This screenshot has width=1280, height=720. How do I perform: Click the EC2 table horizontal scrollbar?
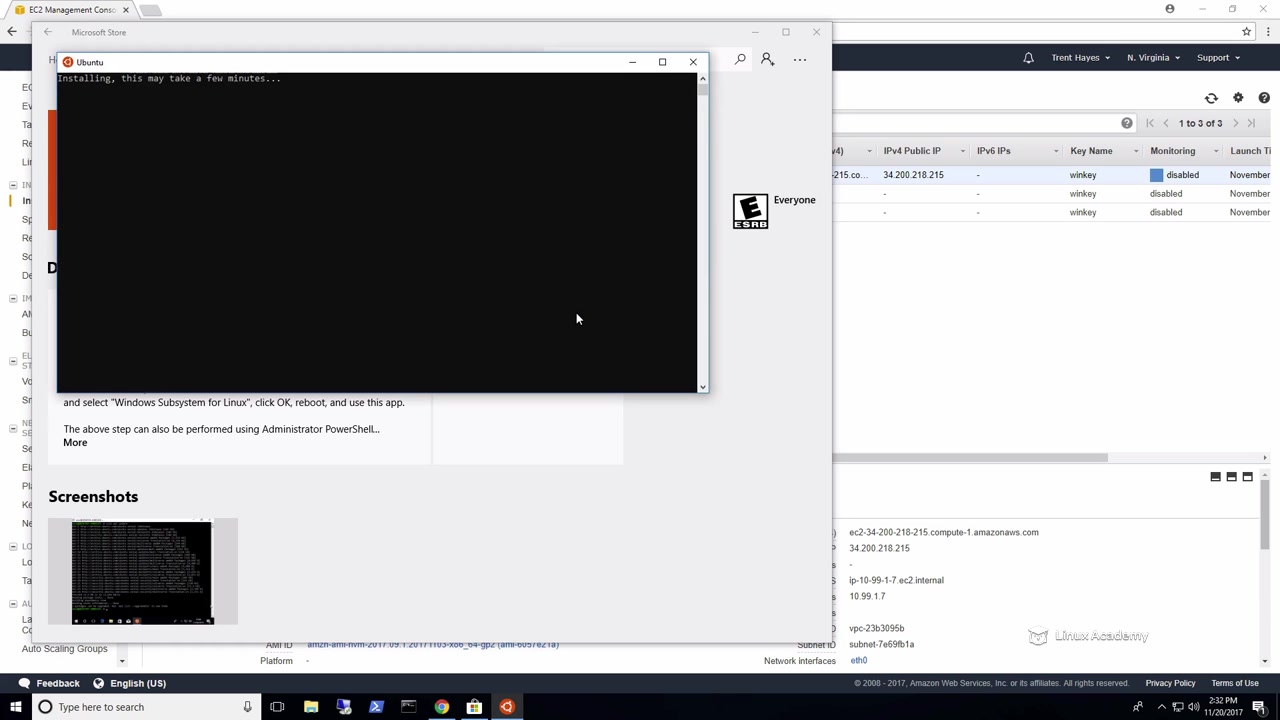[x=970, y=458]
